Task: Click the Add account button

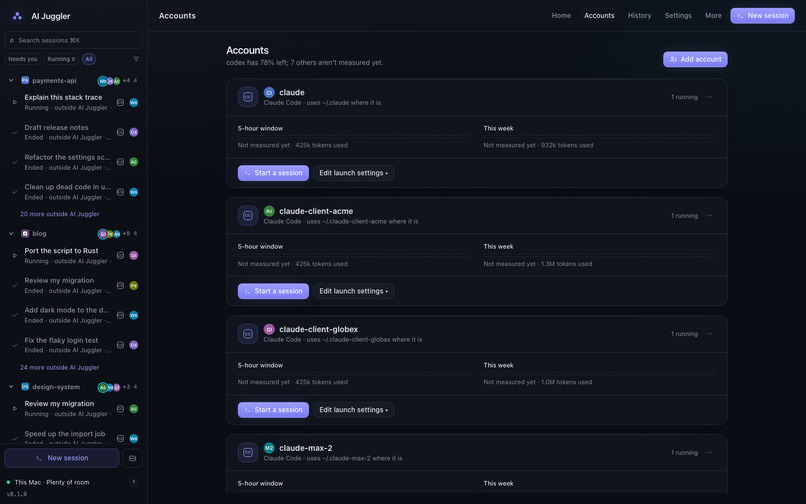Action: click(695, 59)
